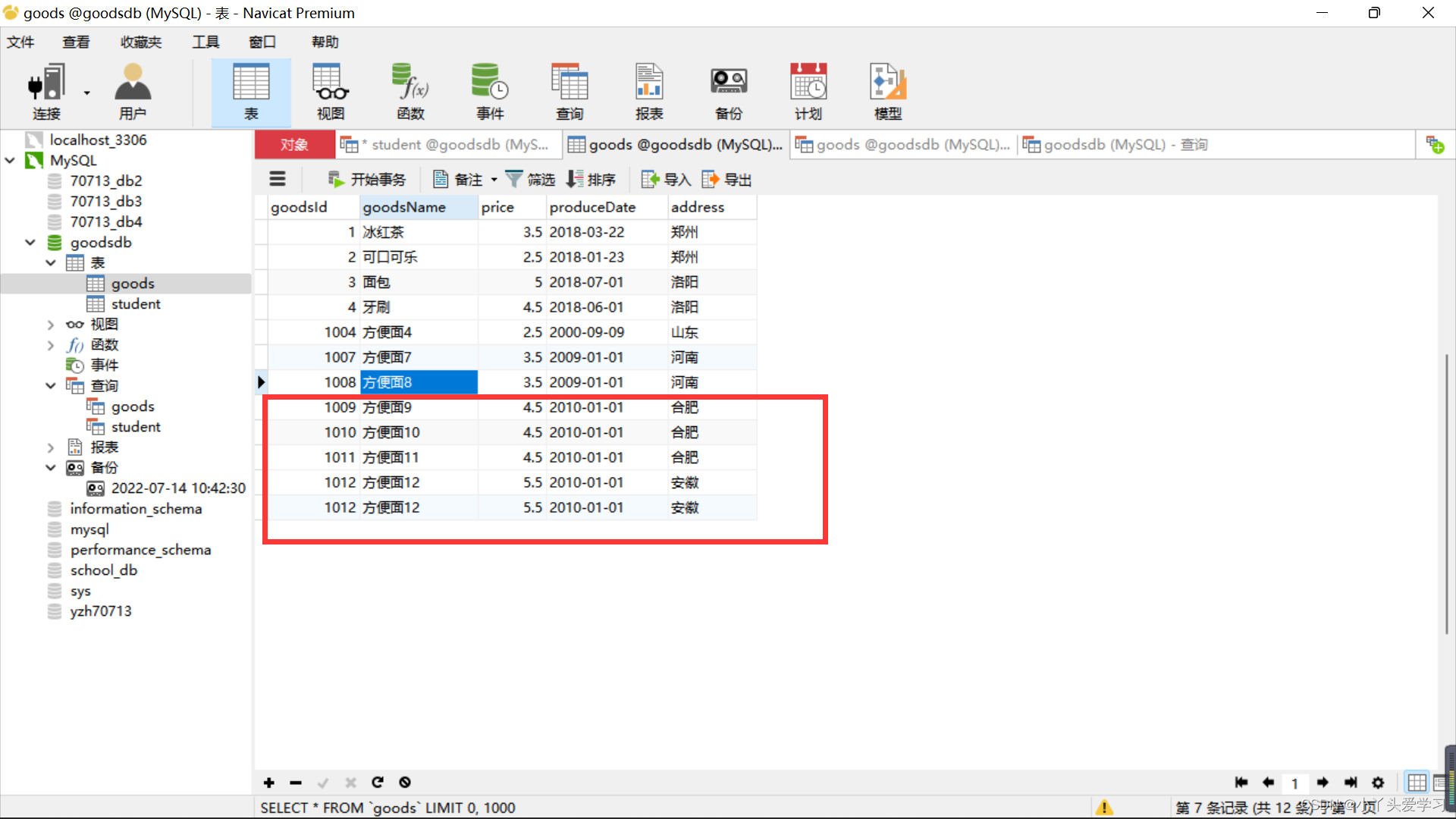Click the 导出 export button
Image resolution: width=1456 pixels, height=819 pixels.
(x=726, y=180)
